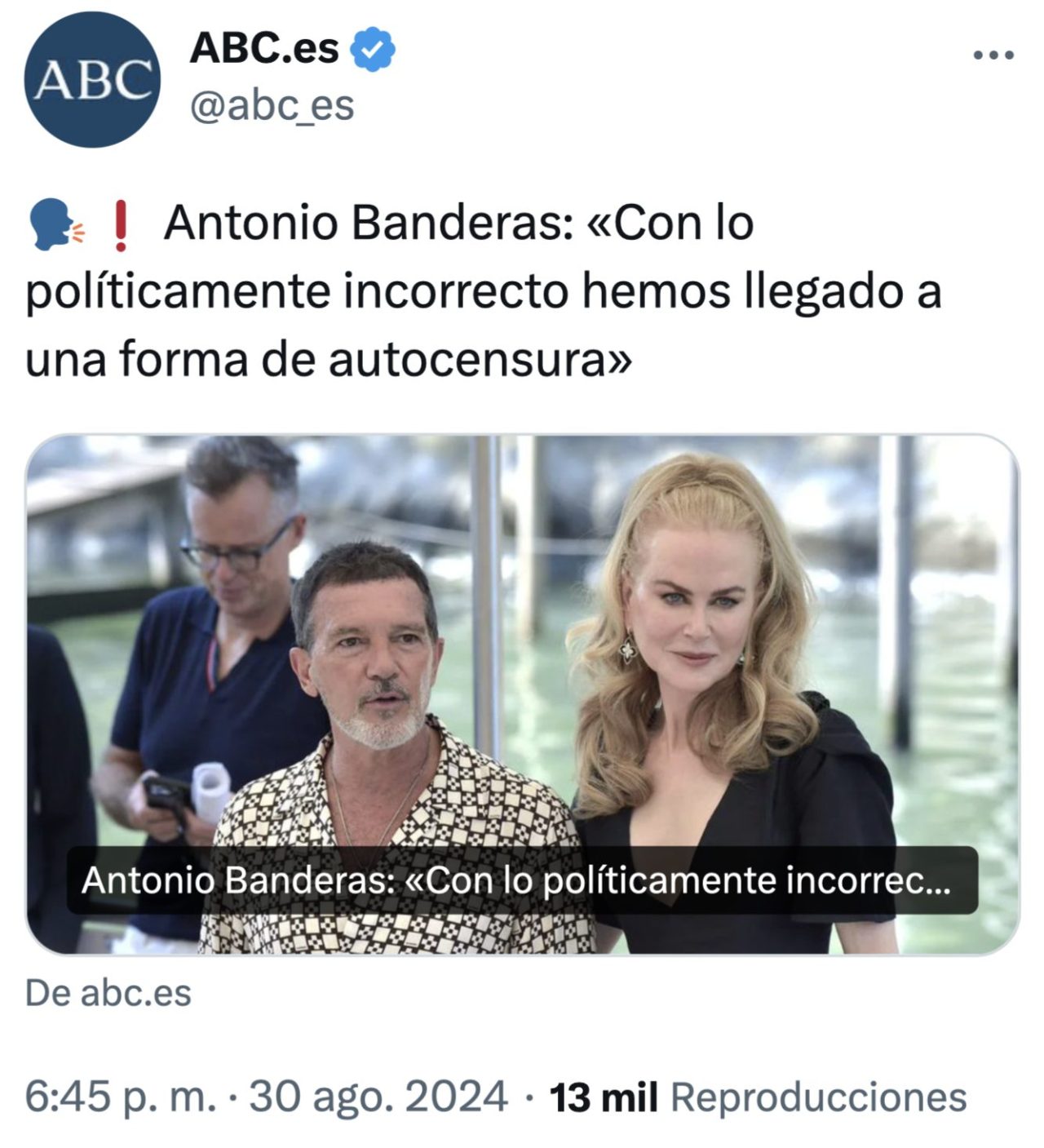Open the ABC profile avatar

tap(92, 79)
